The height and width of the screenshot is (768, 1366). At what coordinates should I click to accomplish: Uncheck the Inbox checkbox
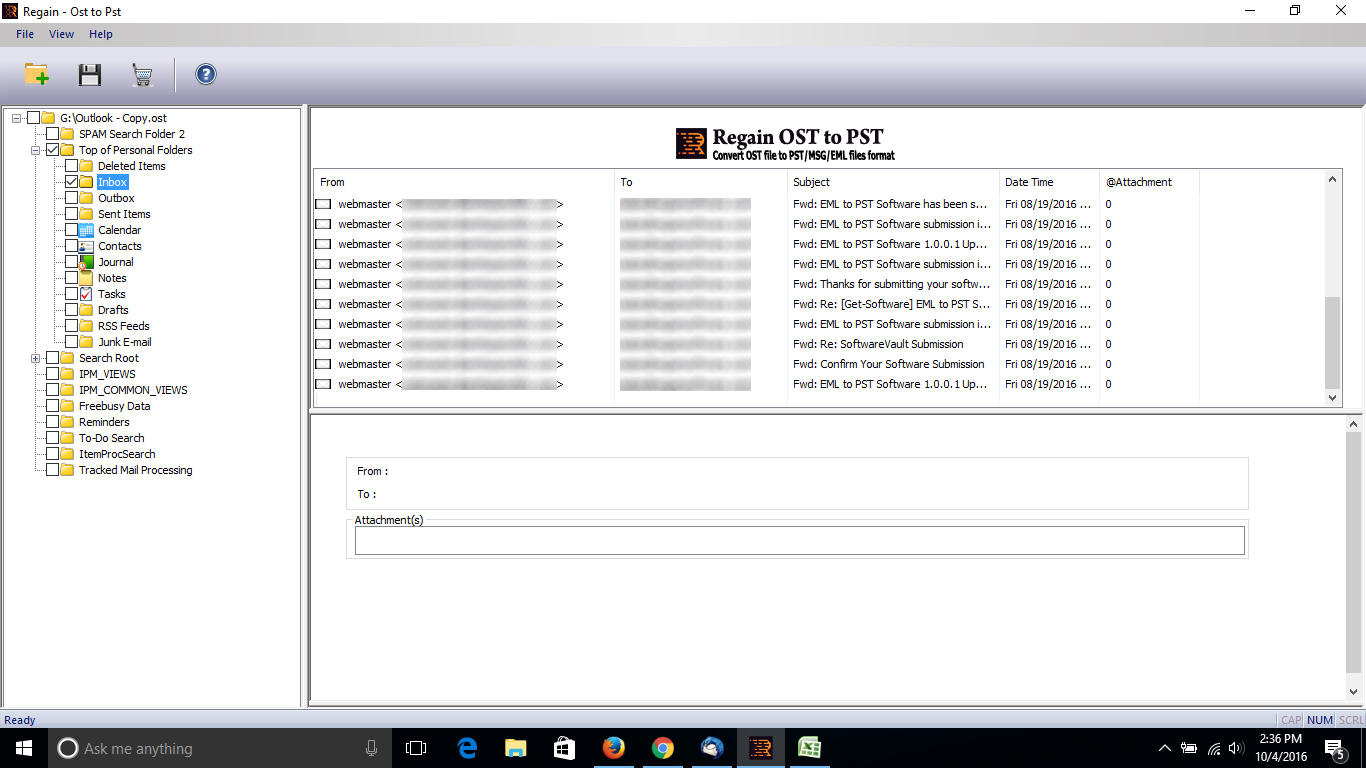point(72,182)
